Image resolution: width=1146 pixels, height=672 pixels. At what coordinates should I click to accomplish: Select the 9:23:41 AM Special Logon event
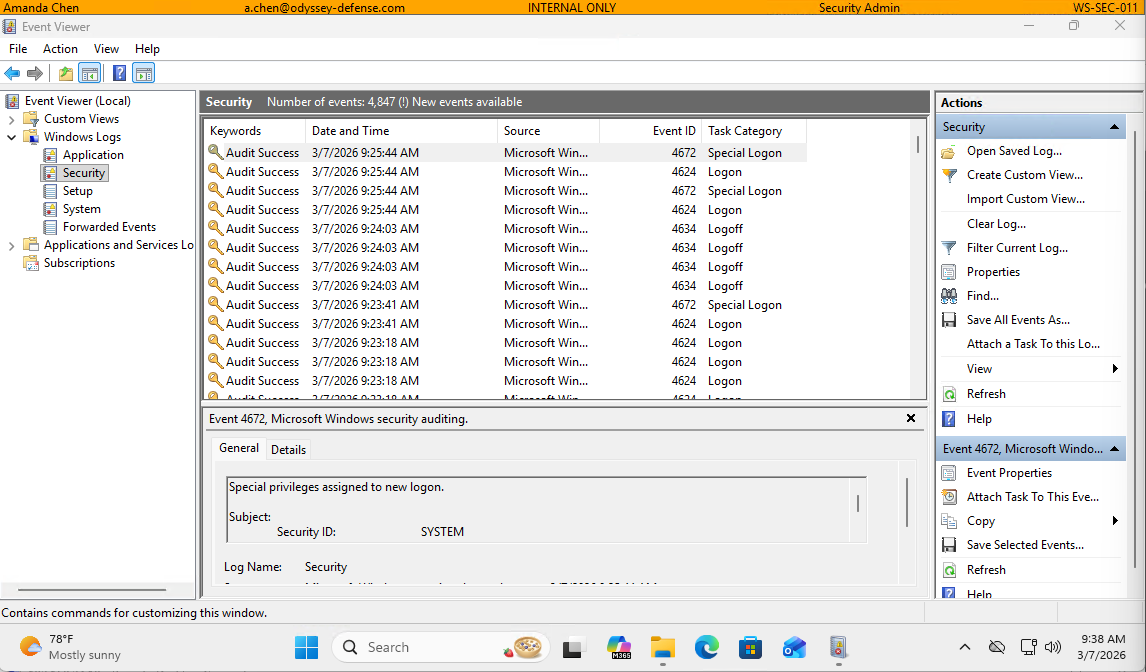coord(450,304)
